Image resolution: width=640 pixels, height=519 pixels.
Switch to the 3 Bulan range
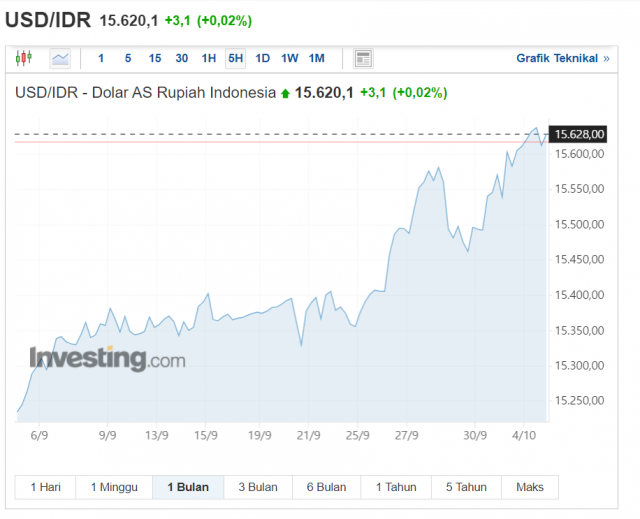257,487
